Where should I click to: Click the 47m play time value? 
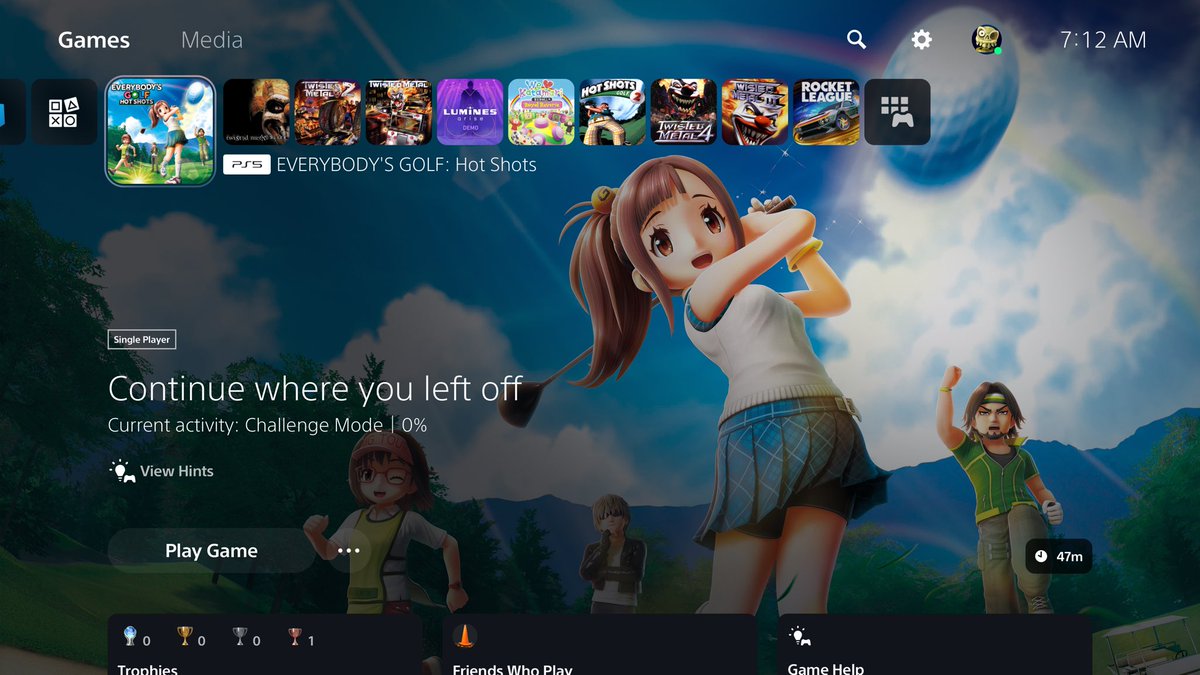tap(1069, 556)
